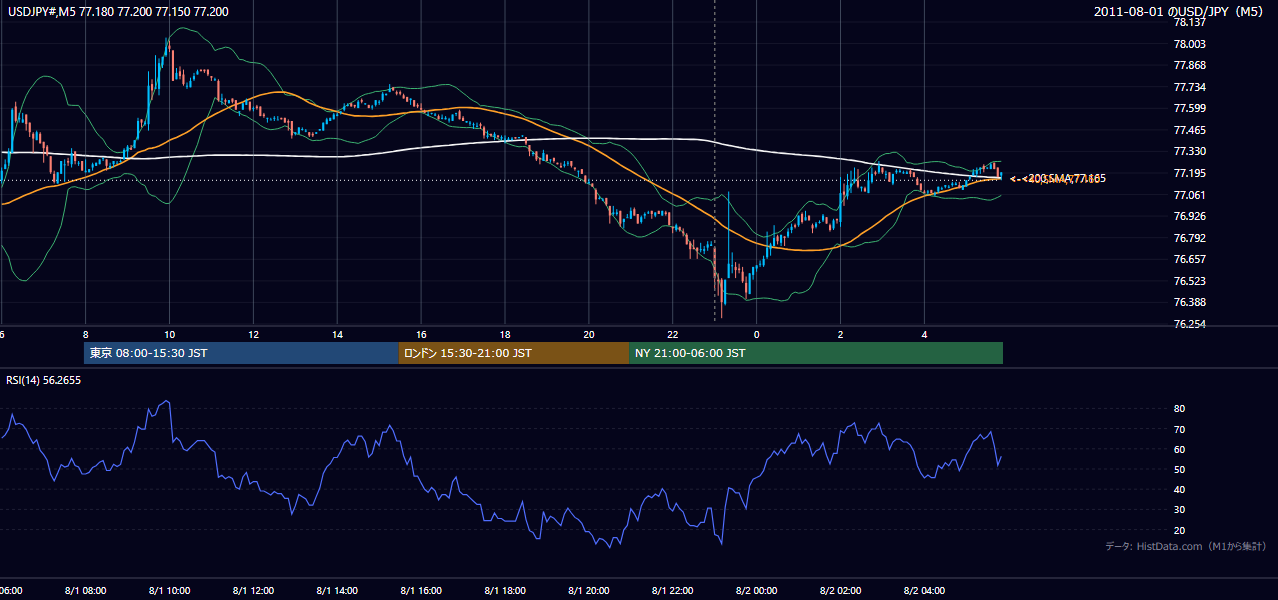Click price axis label 76.657
The image size is (1278, 600).
pos(1190,259)
